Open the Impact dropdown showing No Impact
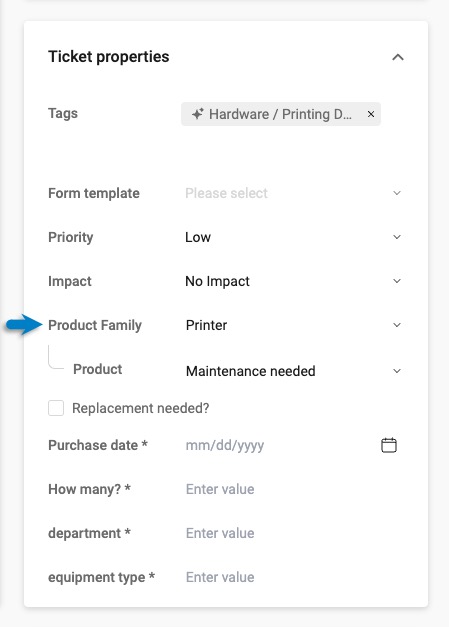The height and width of the screenshot is (627, 449). 293,281
